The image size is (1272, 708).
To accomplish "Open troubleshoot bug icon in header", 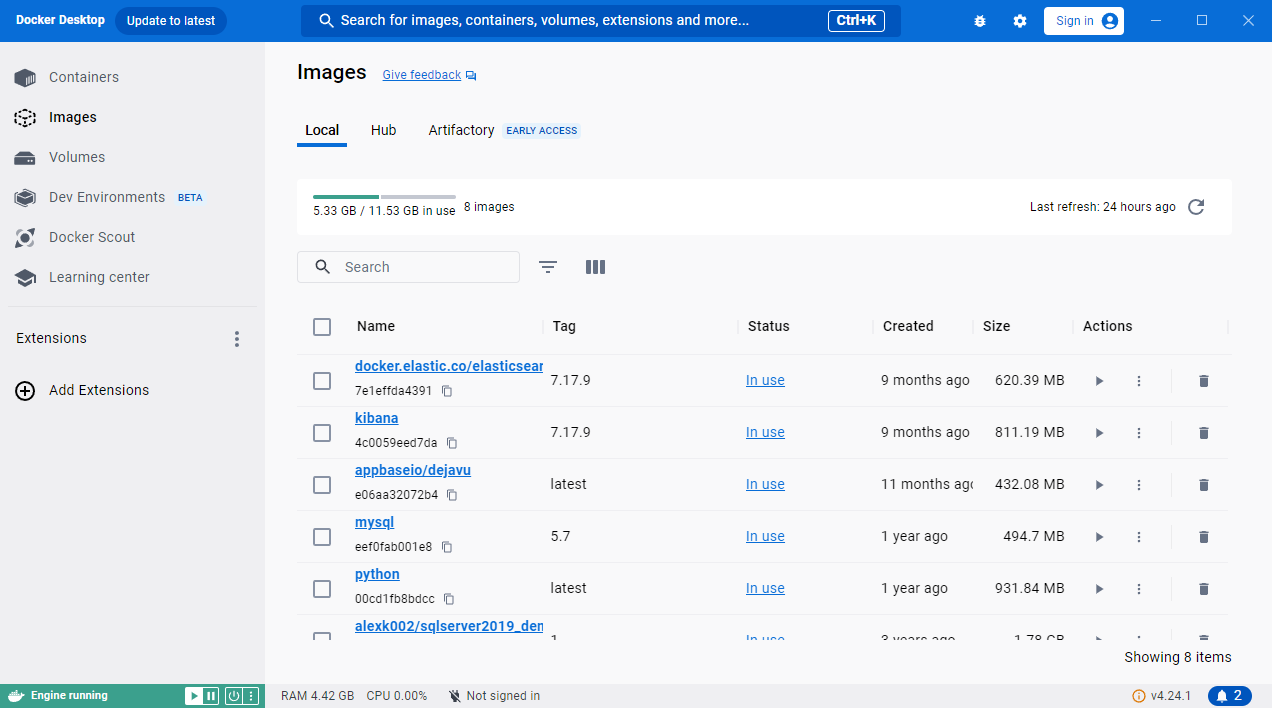I will tap(980, 21).
